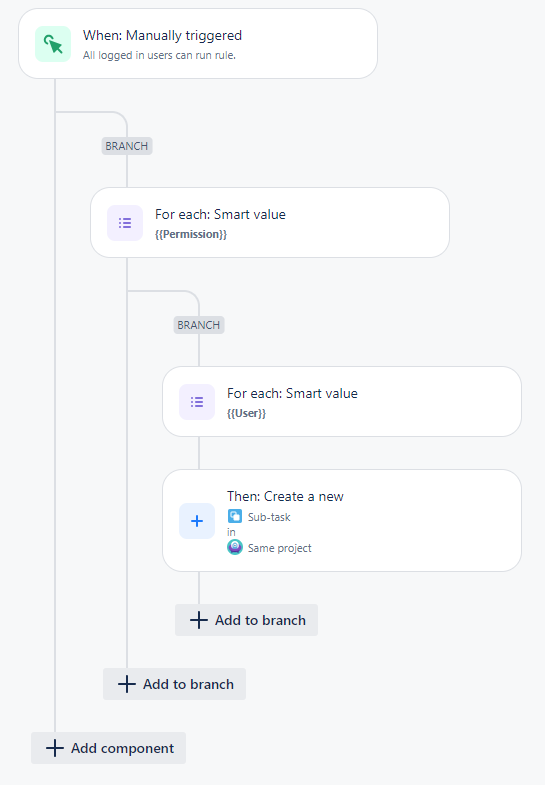Click the Add component button

point(109,748)
